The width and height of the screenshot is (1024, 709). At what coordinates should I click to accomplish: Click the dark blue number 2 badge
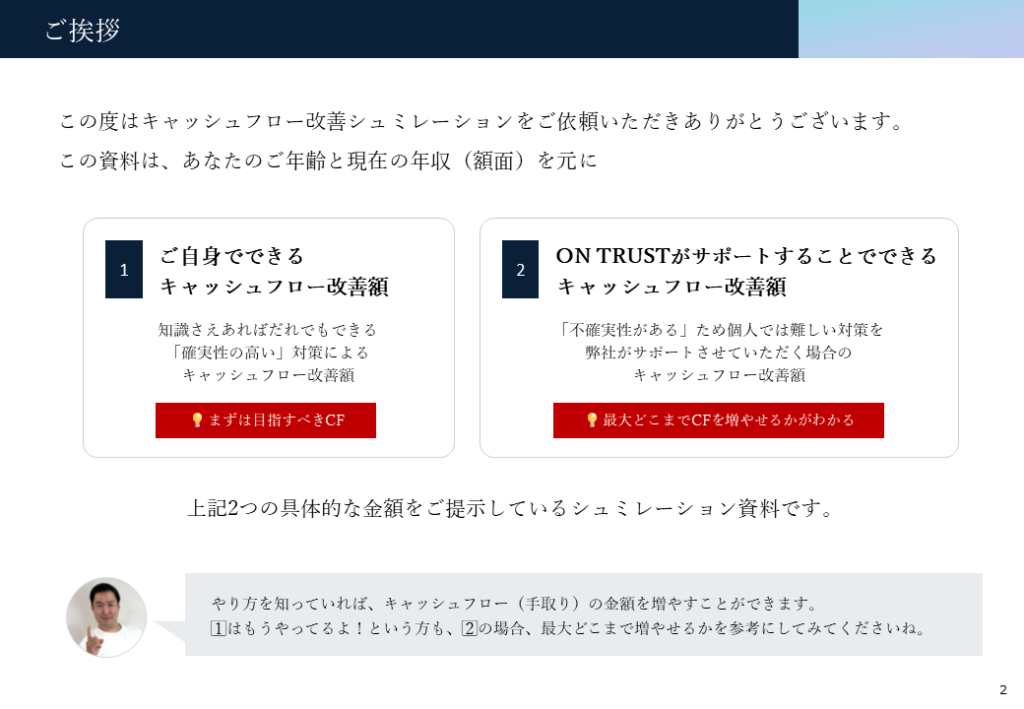tap(520, 270)
